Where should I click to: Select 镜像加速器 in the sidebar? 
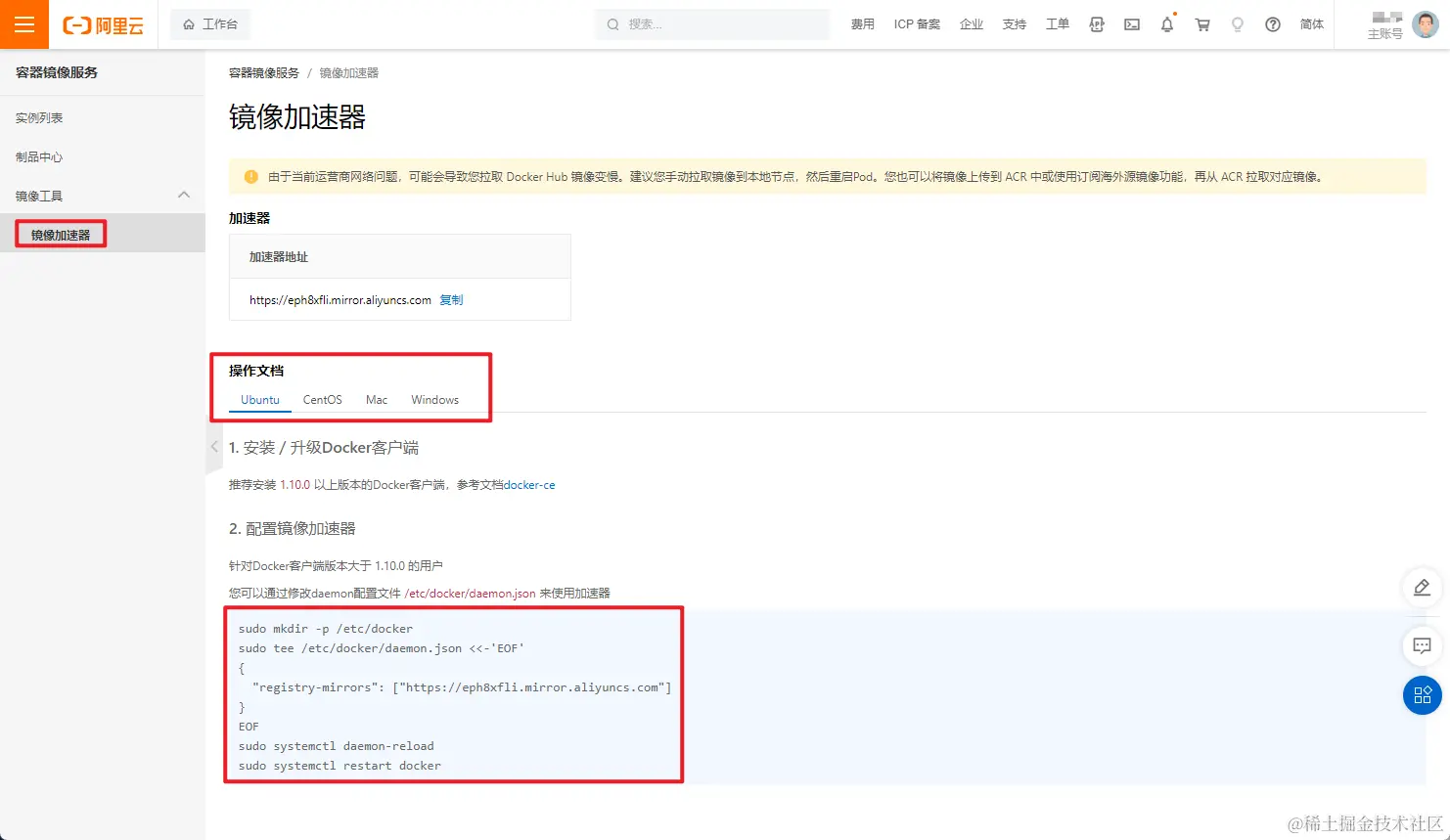[x=59, y=233]
